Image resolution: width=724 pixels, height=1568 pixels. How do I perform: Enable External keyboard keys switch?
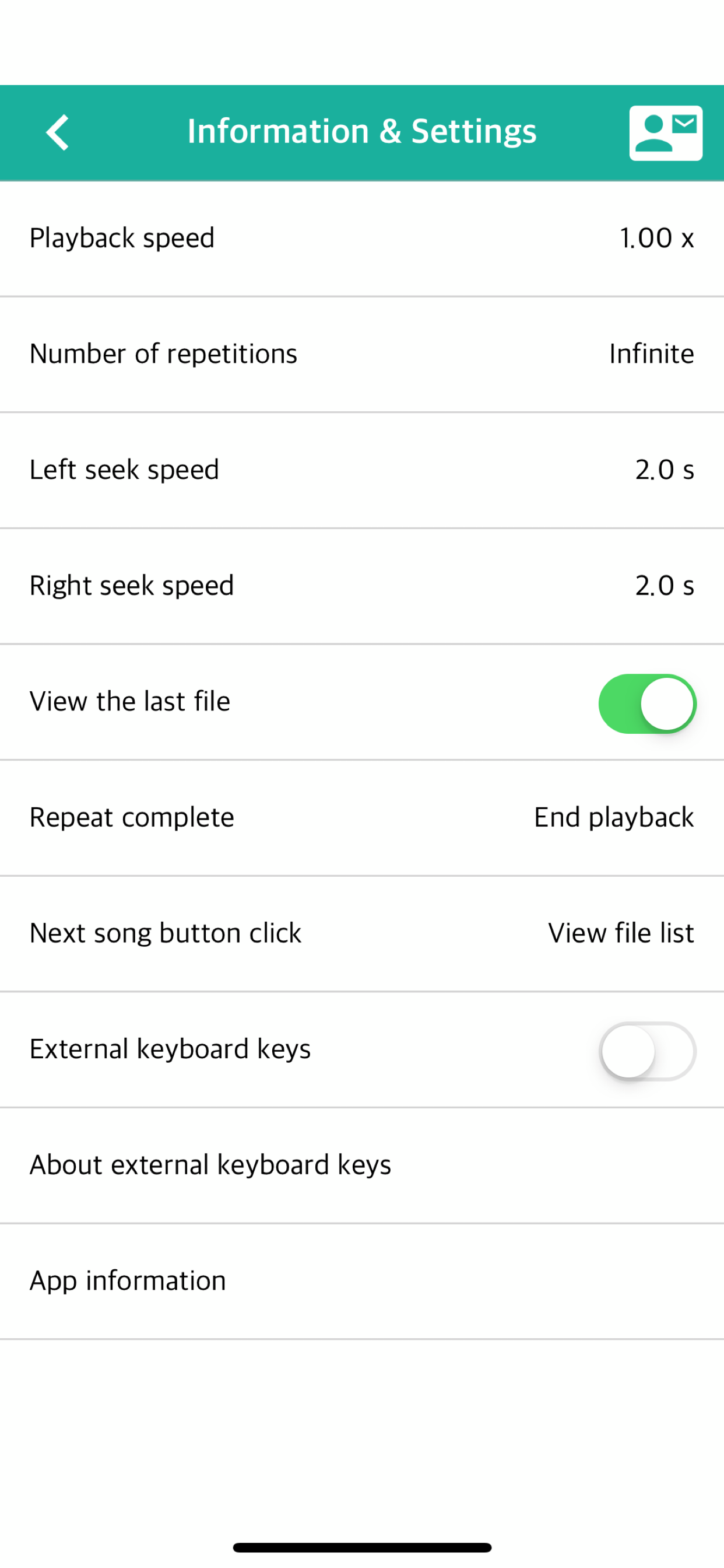tap(647, 1051)
